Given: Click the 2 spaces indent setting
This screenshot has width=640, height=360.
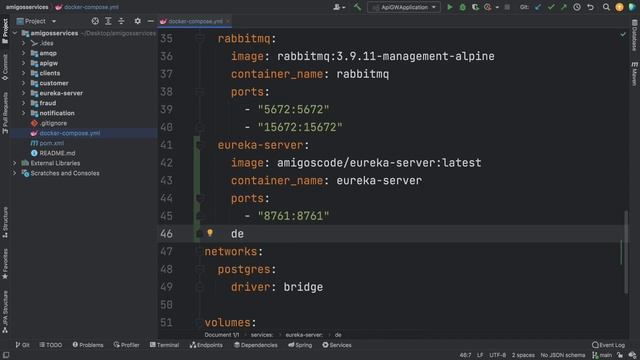Looking at the screenshot, I should coord(523,355).
